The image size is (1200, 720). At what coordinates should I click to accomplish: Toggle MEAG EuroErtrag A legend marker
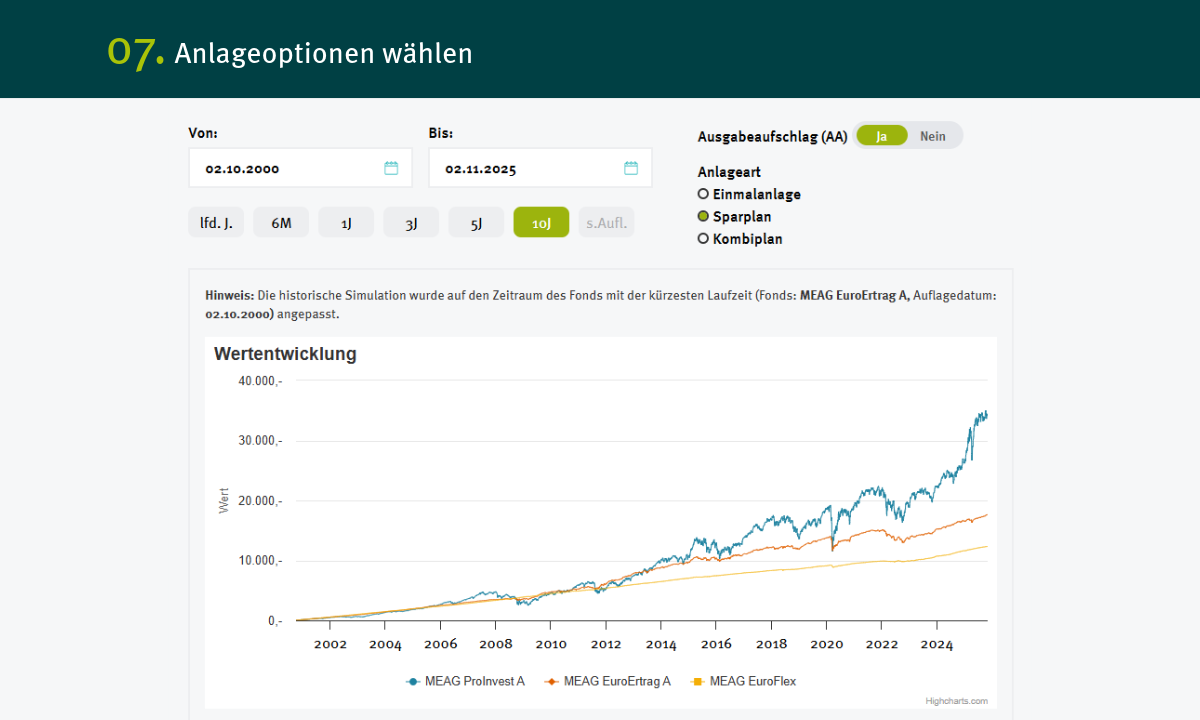(x=551, y=681)
